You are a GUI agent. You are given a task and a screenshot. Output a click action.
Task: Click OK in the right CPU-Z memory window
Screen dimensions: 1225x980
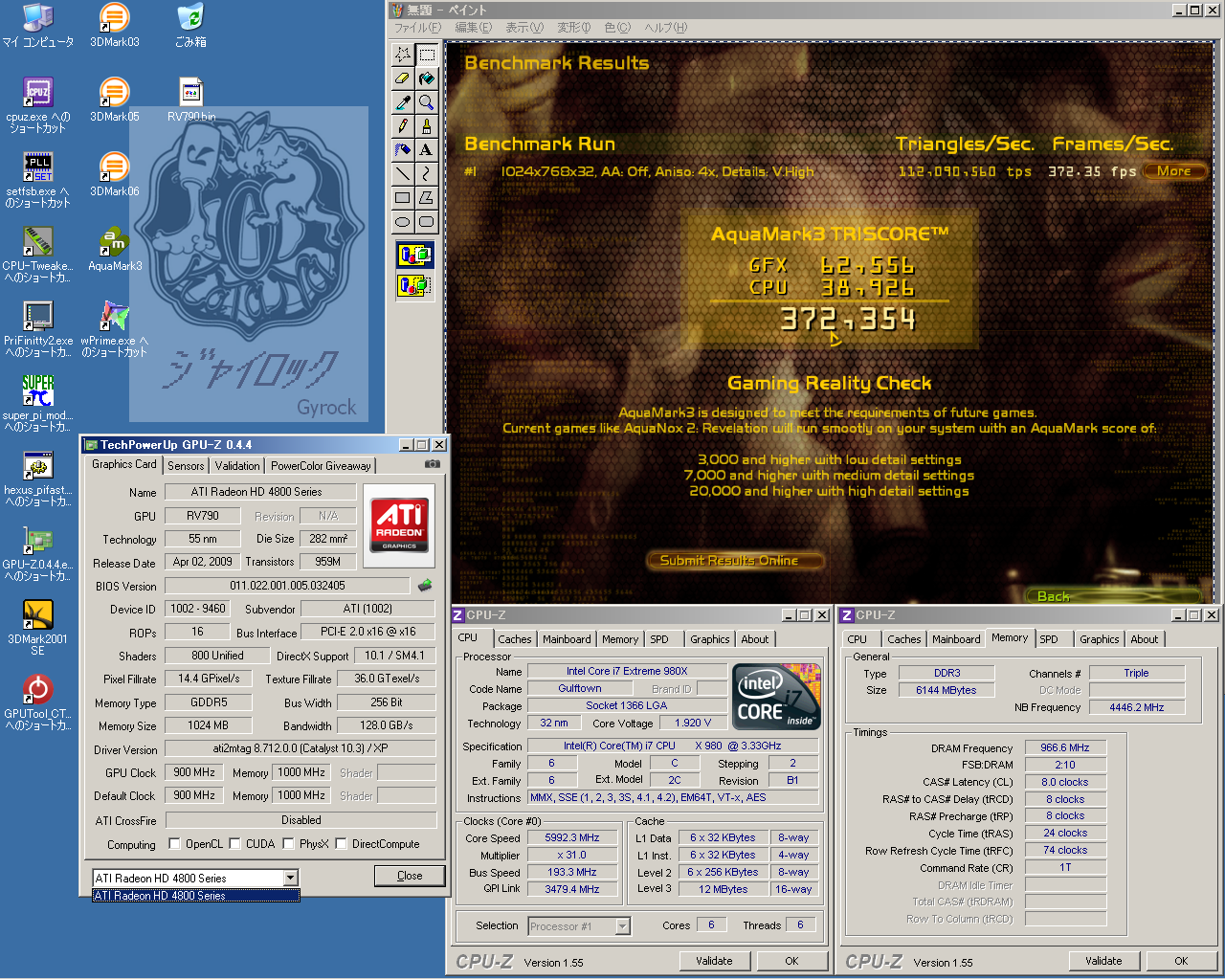pos(1181,961)
